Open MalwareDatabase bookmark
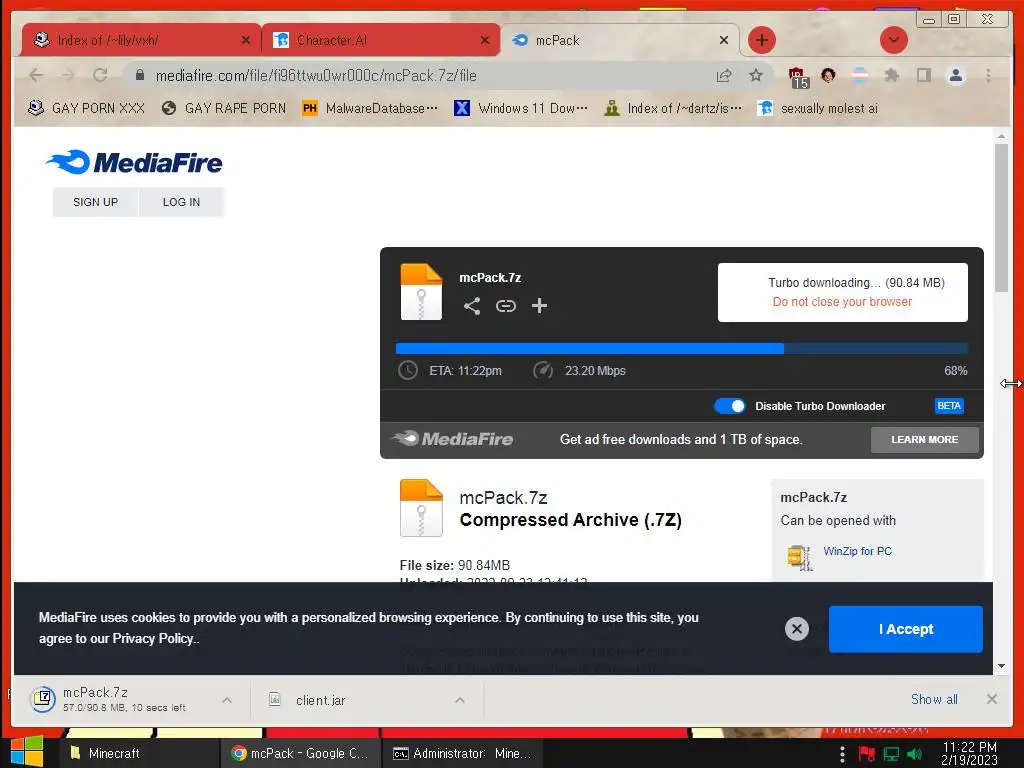Image resolution: width=1024 pixels, height=768 pixels. 370,108
